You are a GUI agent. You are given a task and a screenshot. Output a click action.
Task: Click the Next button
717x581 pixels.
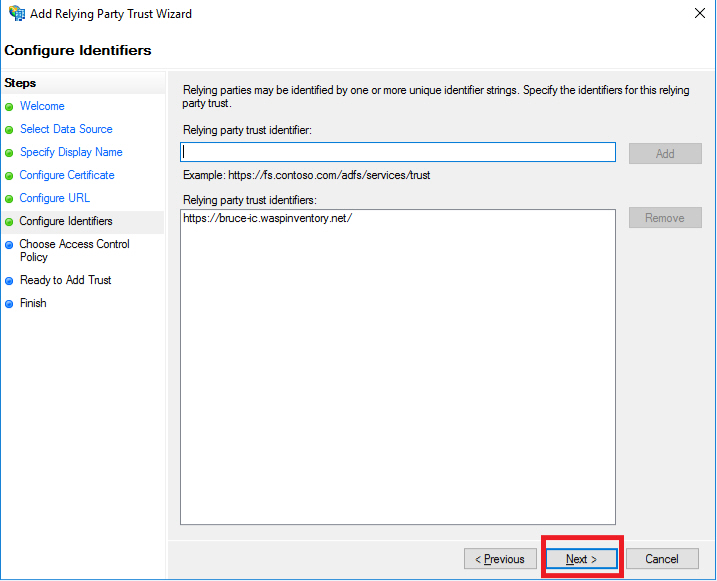point(581,559)
